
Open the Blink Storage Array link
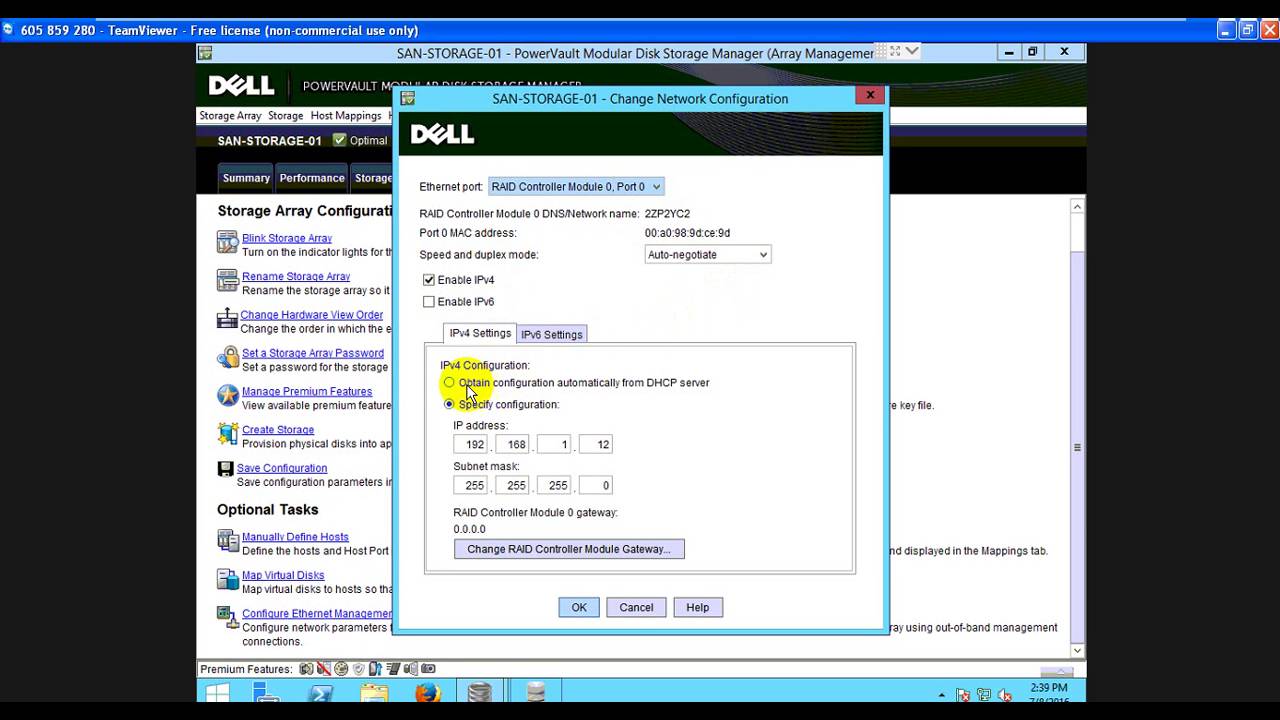point(287,238)
